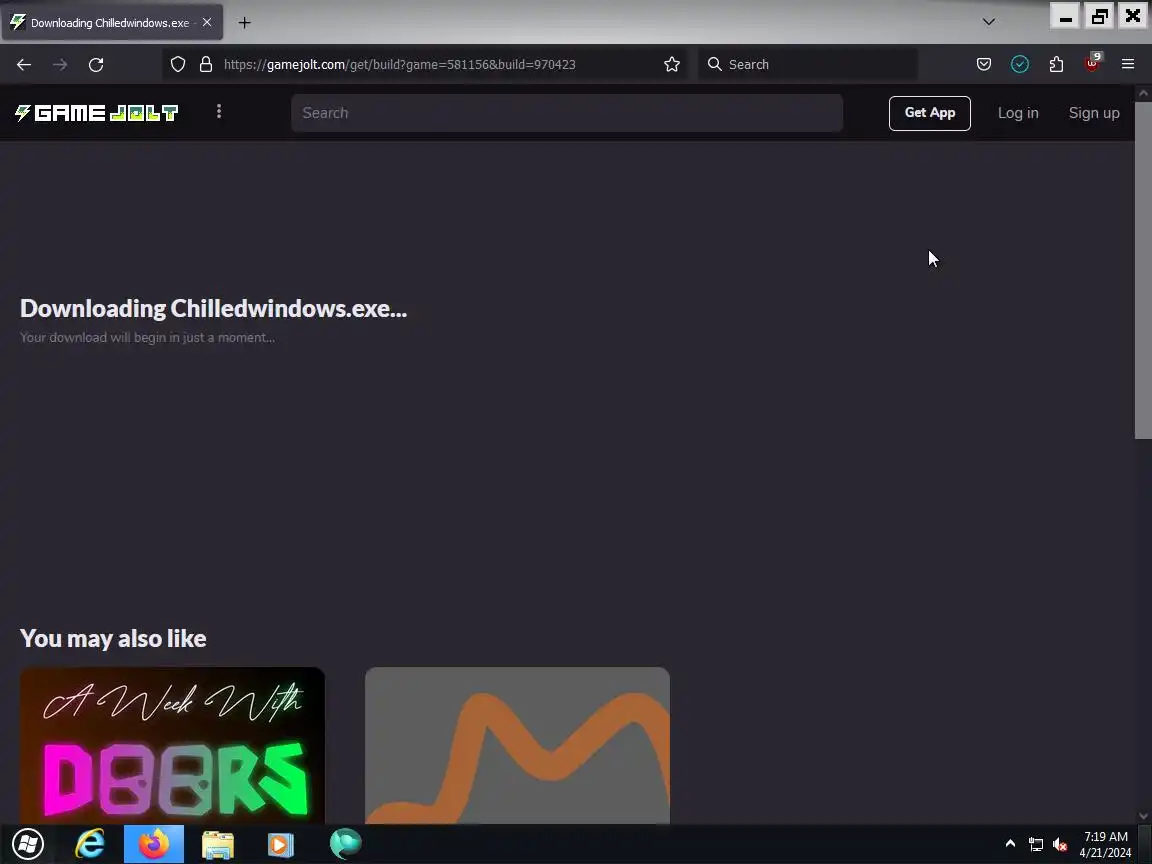Open the uBlock Origin extension icon
Image resolution: width=1152 pixels, height=864 pixels.
(1092, 63)
